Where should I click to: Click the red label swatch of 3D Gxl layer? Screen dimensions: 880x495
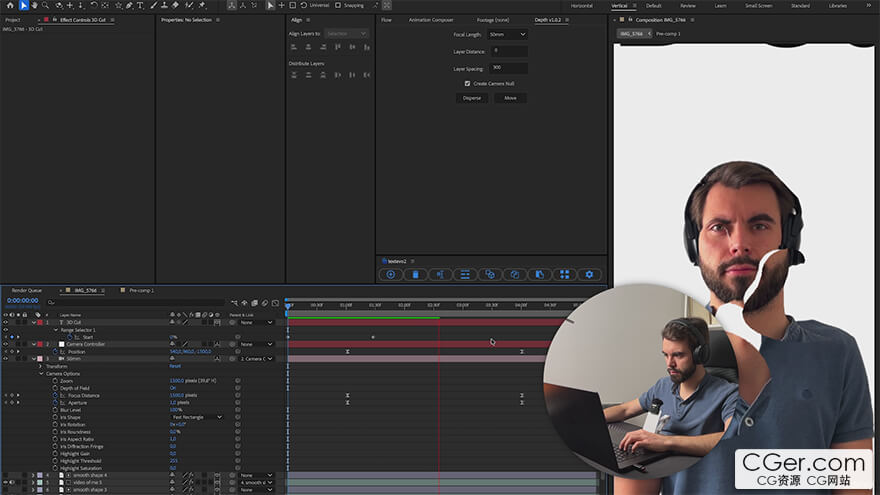point(39,323)
